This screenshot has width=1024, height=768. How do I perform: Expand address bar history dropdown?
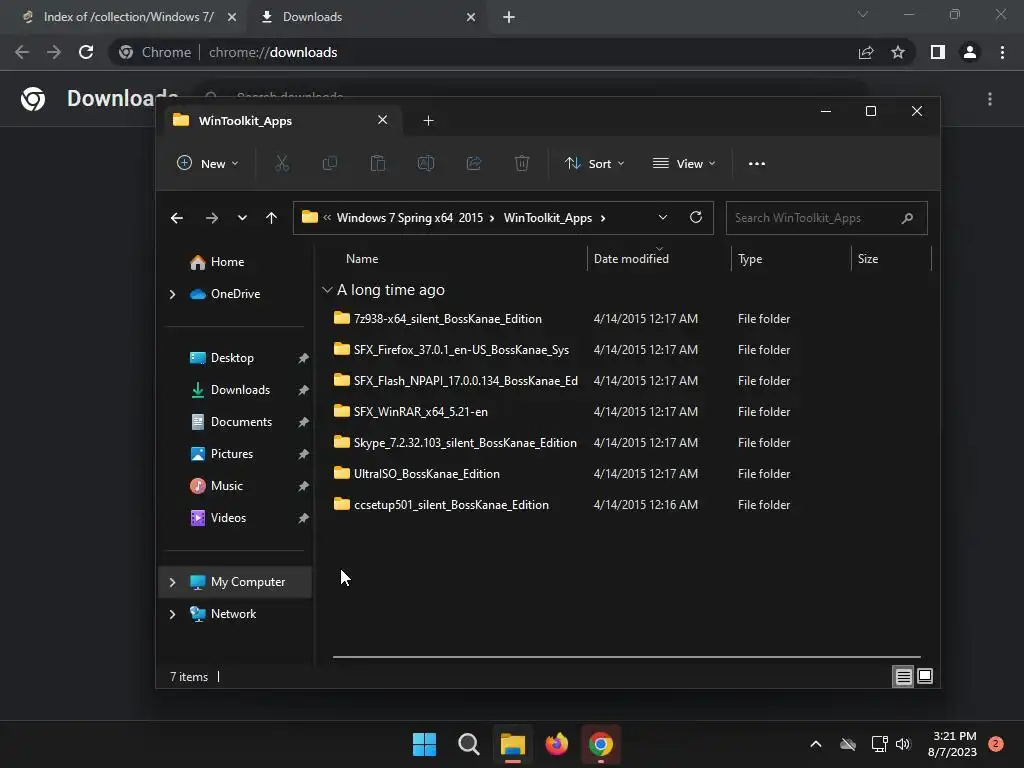pos(662,217)
